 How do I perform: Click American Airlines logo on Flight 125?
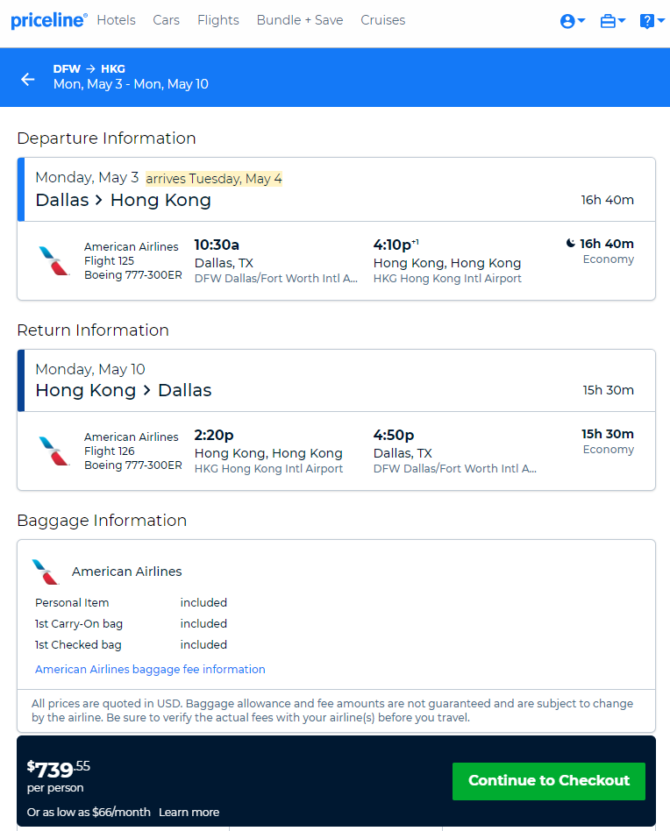click(x=54, y=261)
